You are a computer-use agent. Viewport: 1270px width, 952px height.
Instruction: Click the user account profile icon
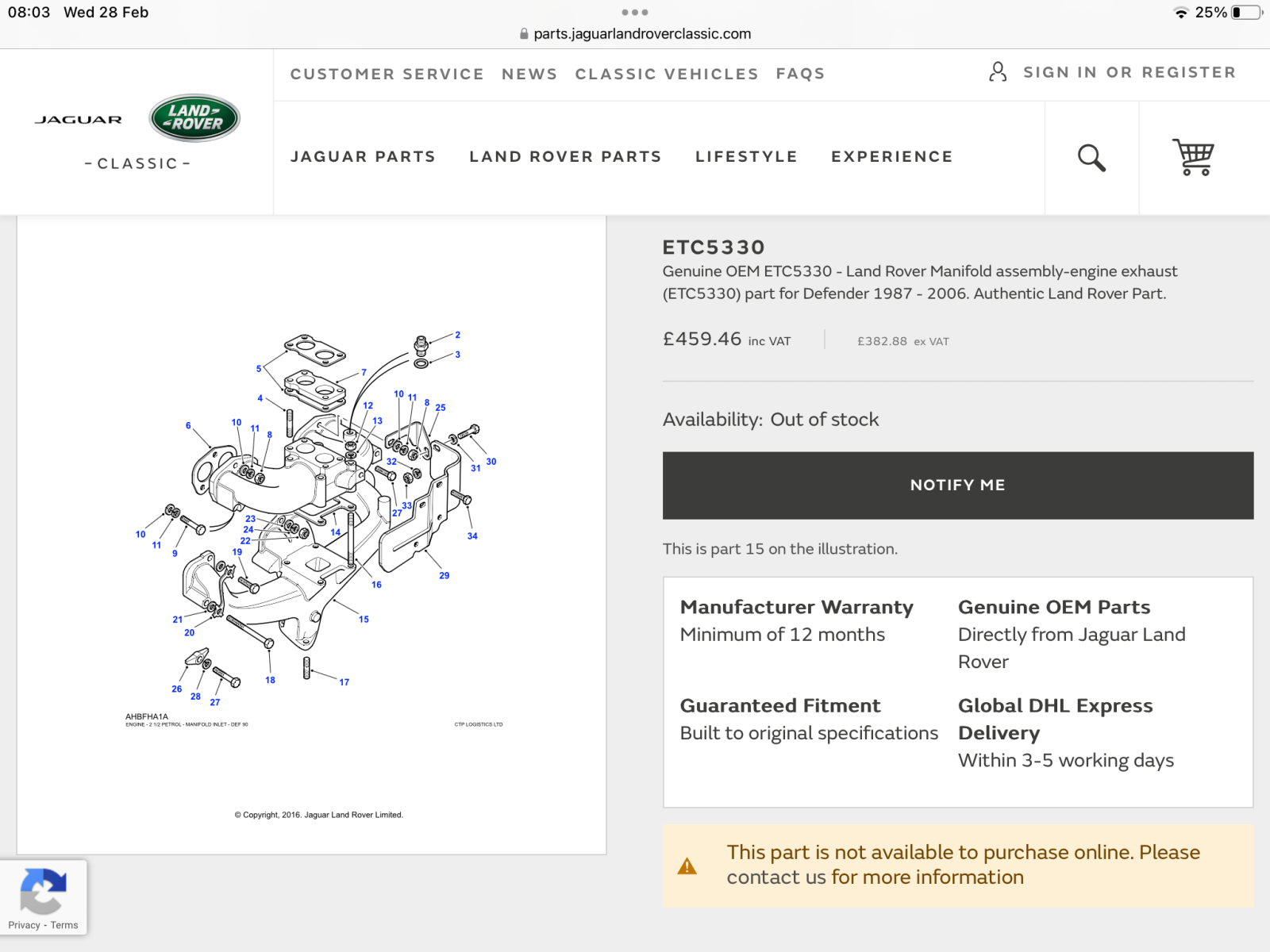[x=998, y=72]
